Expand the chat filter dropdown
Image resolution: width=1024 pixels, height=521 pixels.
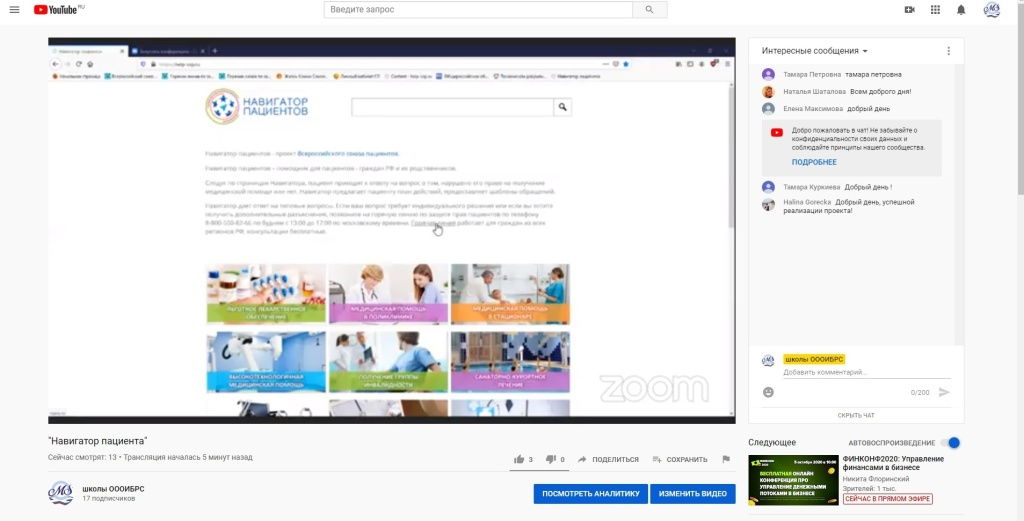[x=815, y=51]
